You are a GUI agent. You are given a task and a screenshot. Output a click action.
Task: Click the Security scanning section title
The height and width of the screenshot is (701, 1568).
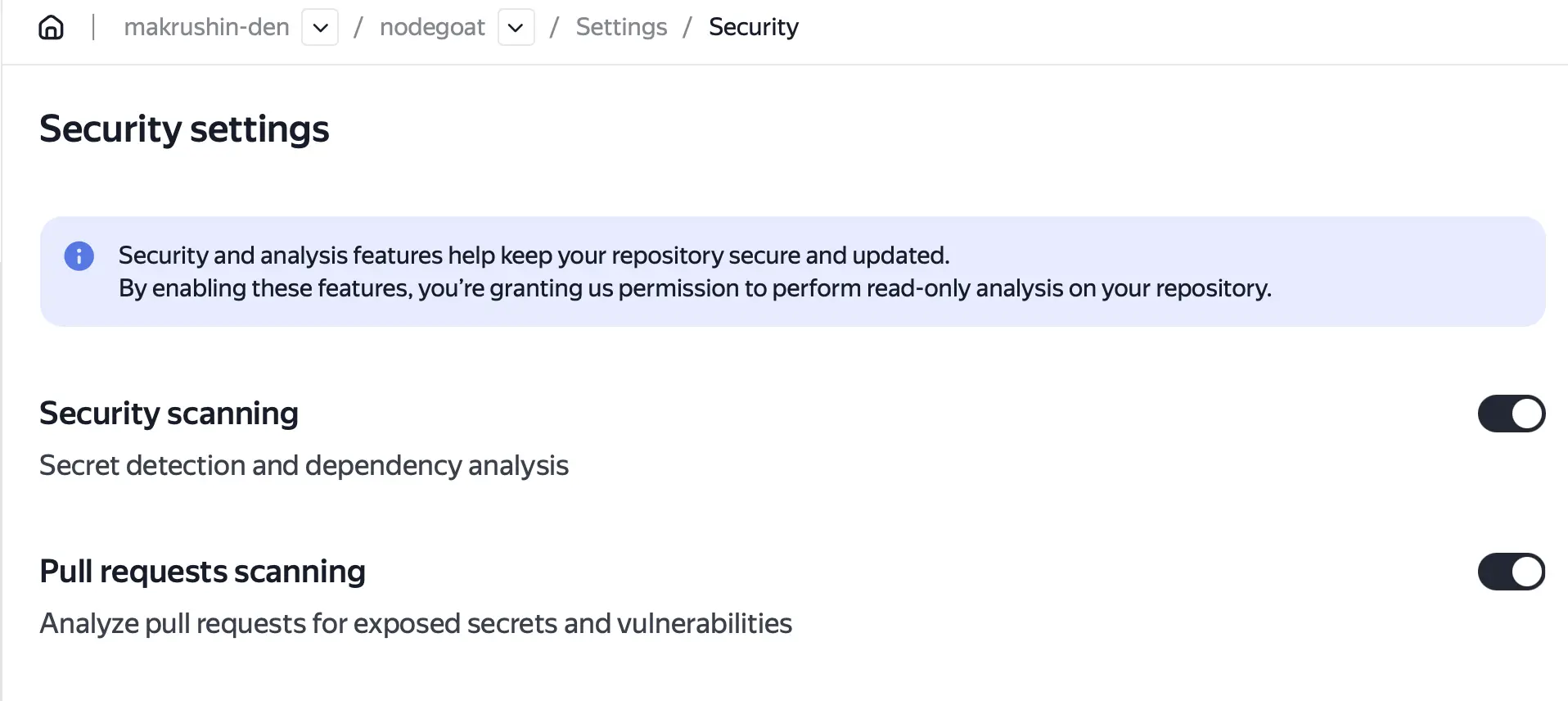tap(169, 414)
